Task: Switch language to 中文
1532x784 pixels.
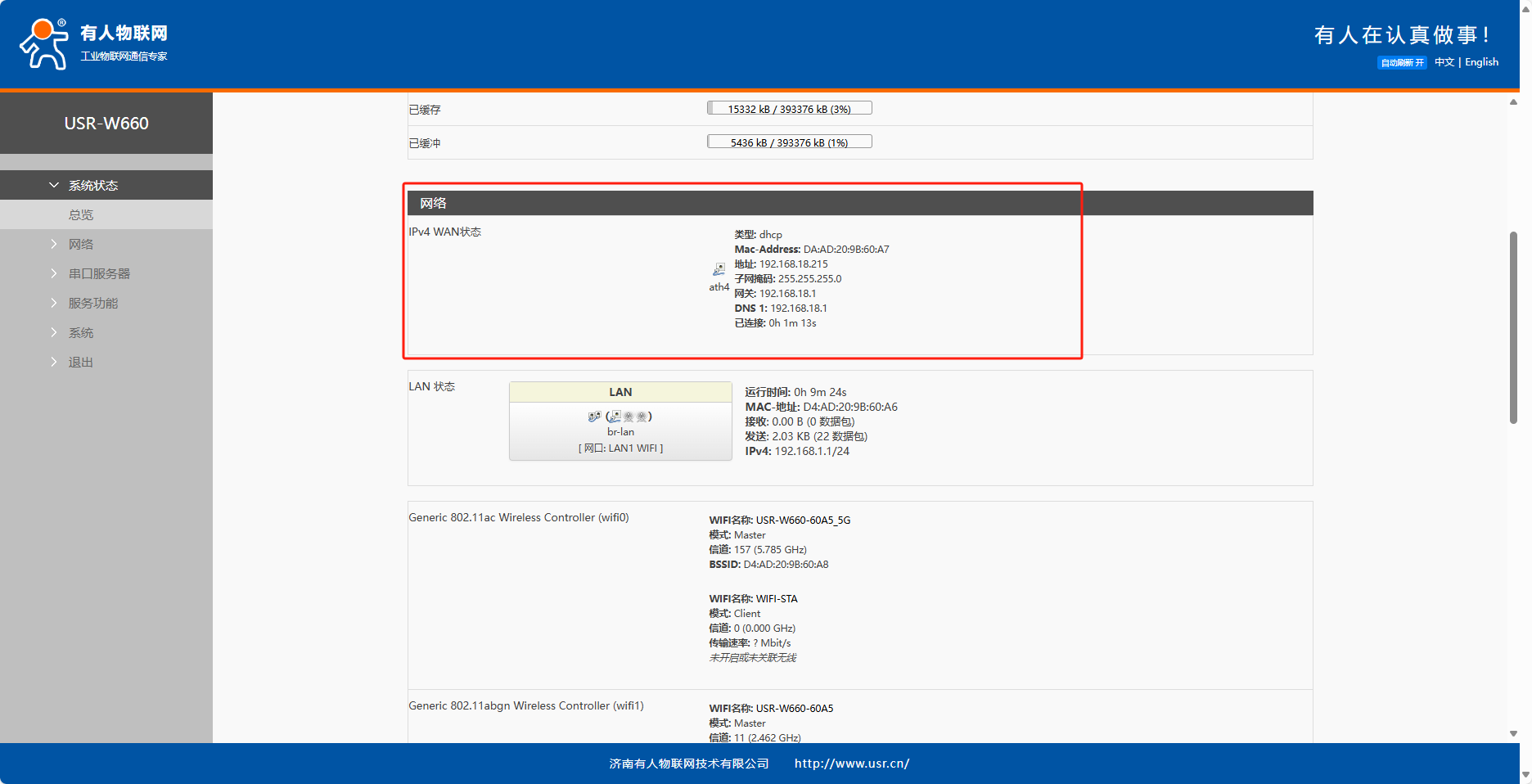Action: 1444,62
